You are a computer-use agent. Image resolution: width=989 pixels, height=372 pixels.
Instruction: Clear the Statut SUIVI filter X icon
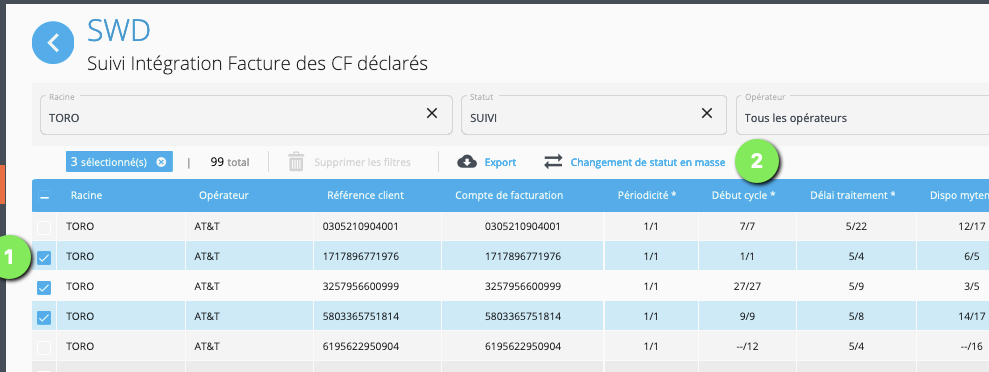[x=707, y=113]
